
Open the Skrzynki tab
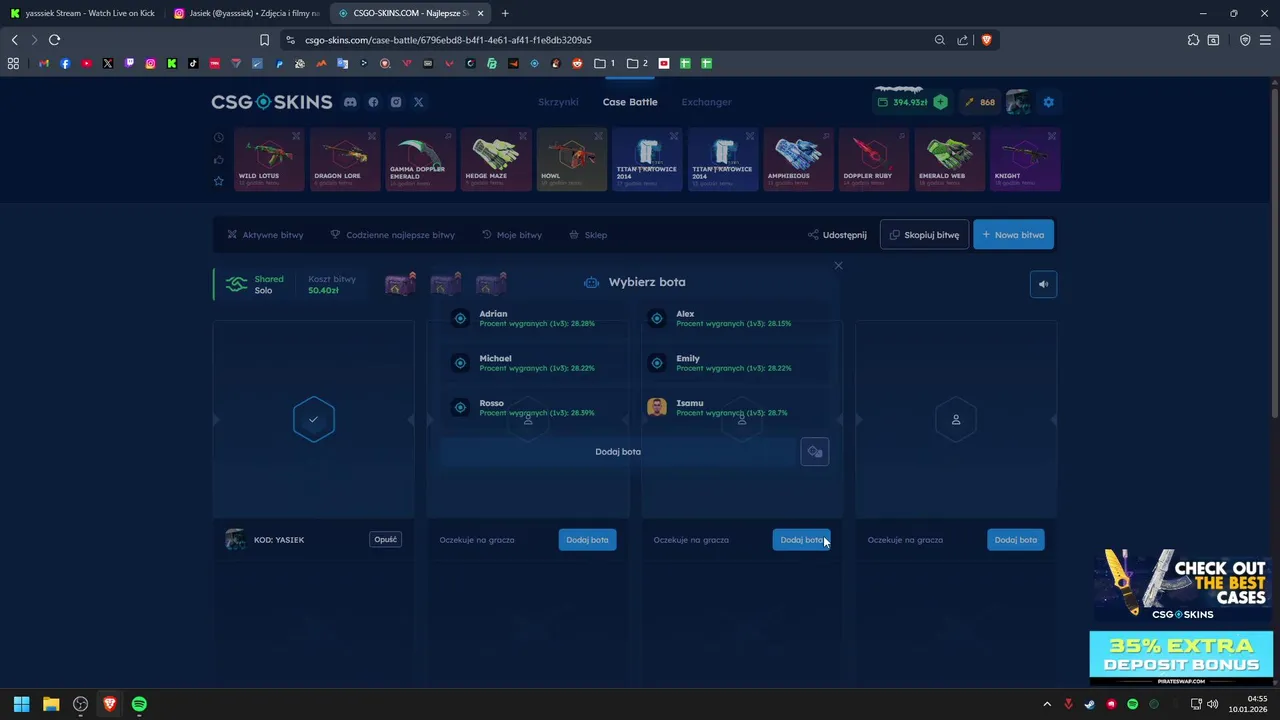pos(558,102)
